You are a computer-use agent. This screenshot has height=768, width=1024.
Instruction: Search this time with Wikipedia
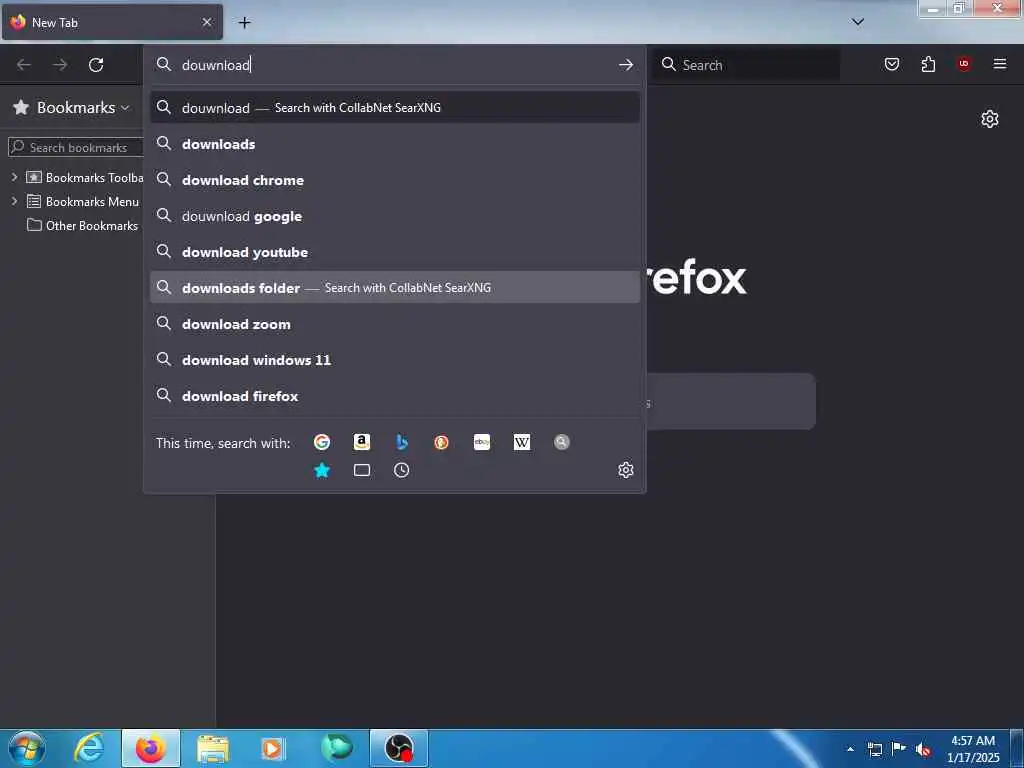522,442
